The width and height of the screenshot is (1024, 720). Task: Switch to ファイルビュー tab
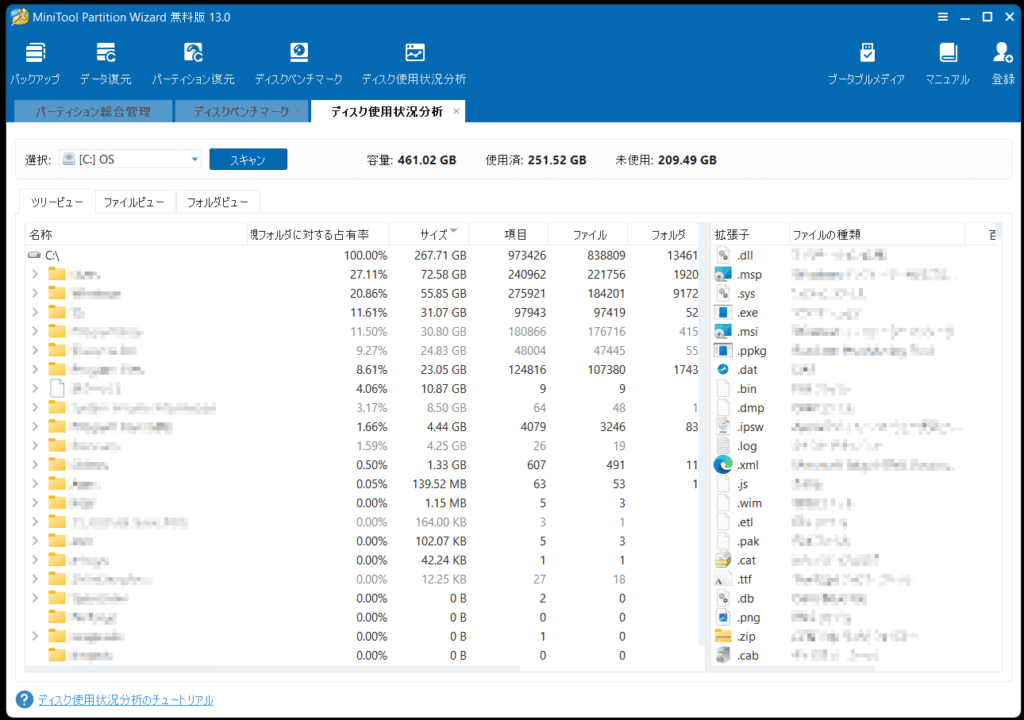pyautogui.click(x=134, y=202)
